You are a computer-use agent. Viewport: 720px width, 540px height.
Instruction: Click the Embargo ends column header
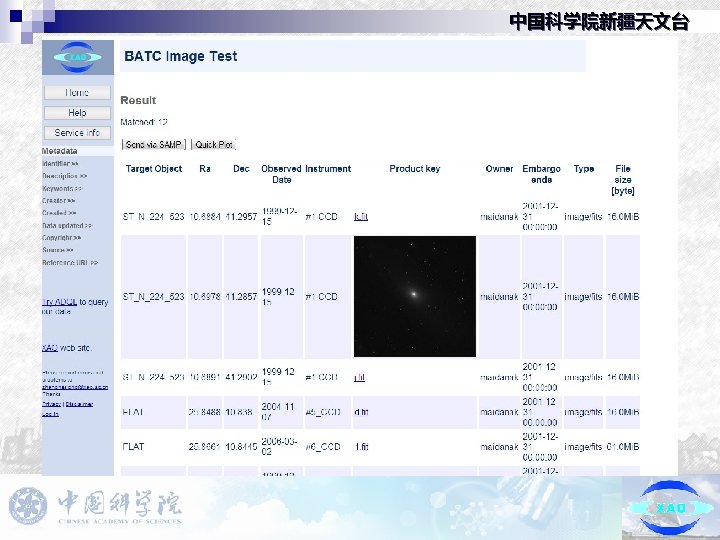pos(541,174)
